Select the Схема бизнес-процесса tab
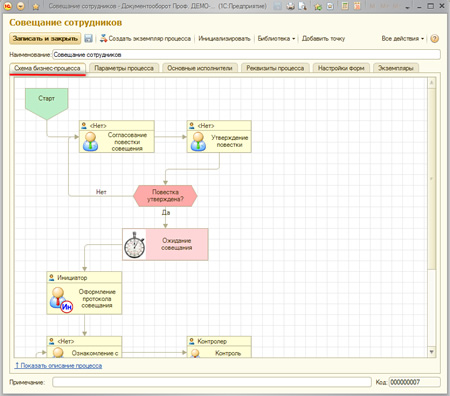Screen dimensions: 450x396 [47, 68]
